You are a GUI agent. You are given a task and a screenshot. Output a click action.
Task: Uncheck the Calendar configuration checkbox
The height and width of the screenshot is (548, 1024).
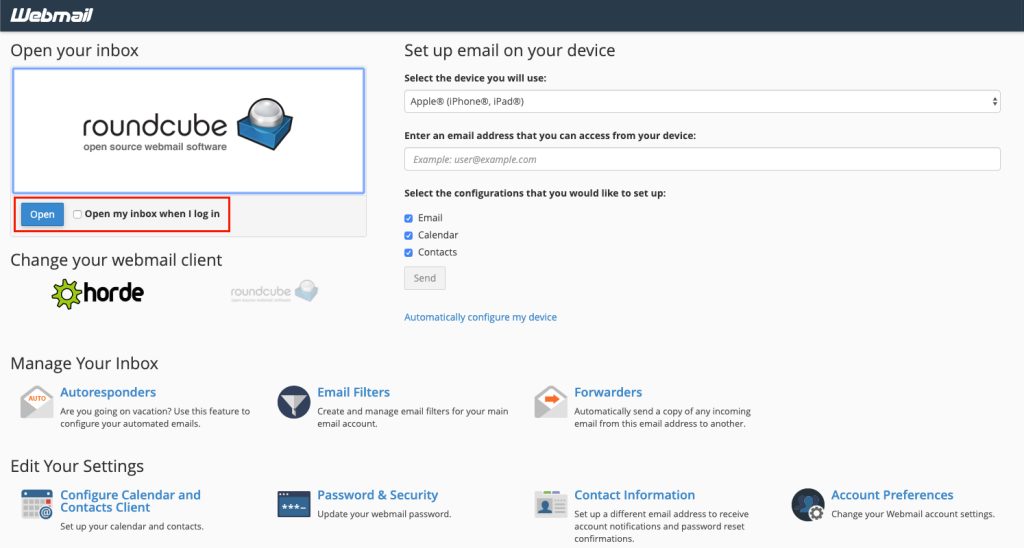408,235
